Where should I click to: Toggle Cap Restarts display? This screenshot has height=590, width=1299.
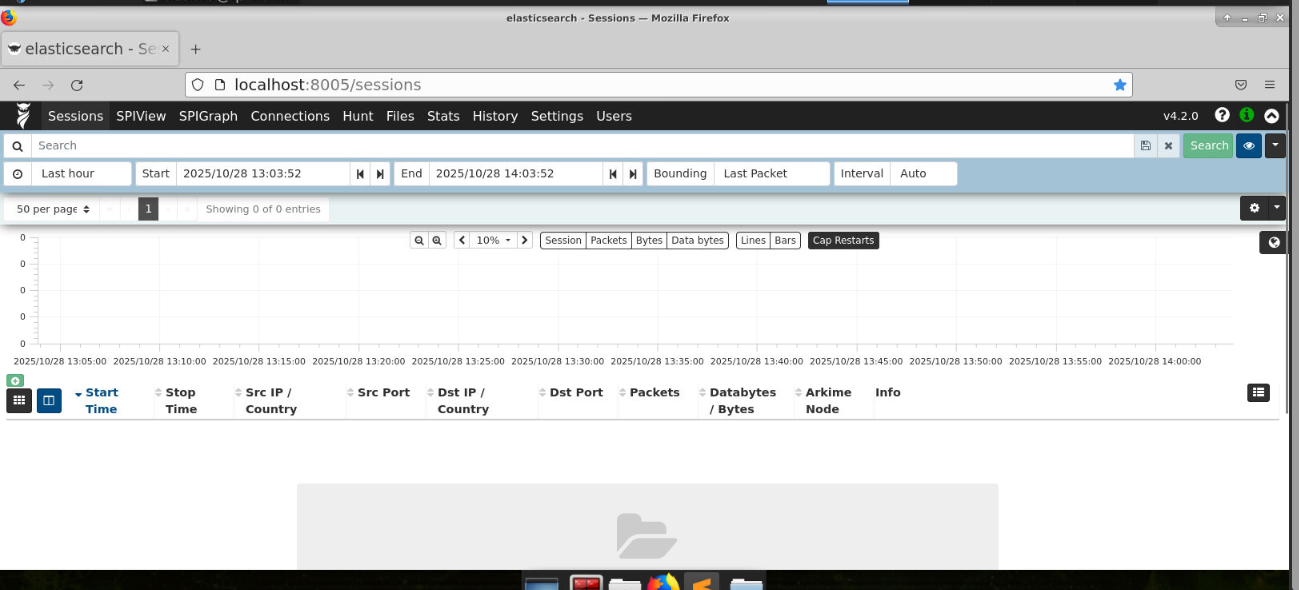[x=843, y=241]
